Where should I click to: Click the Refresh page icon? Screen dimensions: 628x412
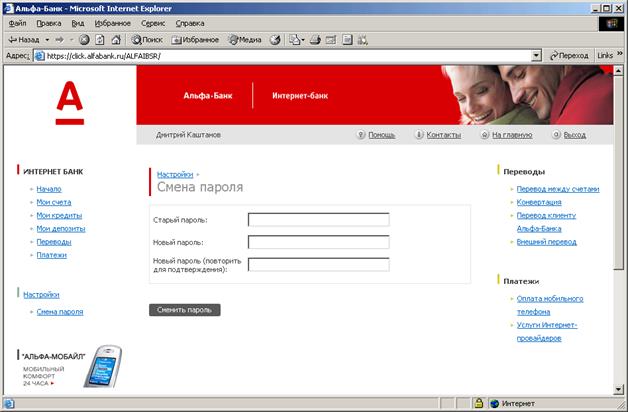(x=100, y=40)
